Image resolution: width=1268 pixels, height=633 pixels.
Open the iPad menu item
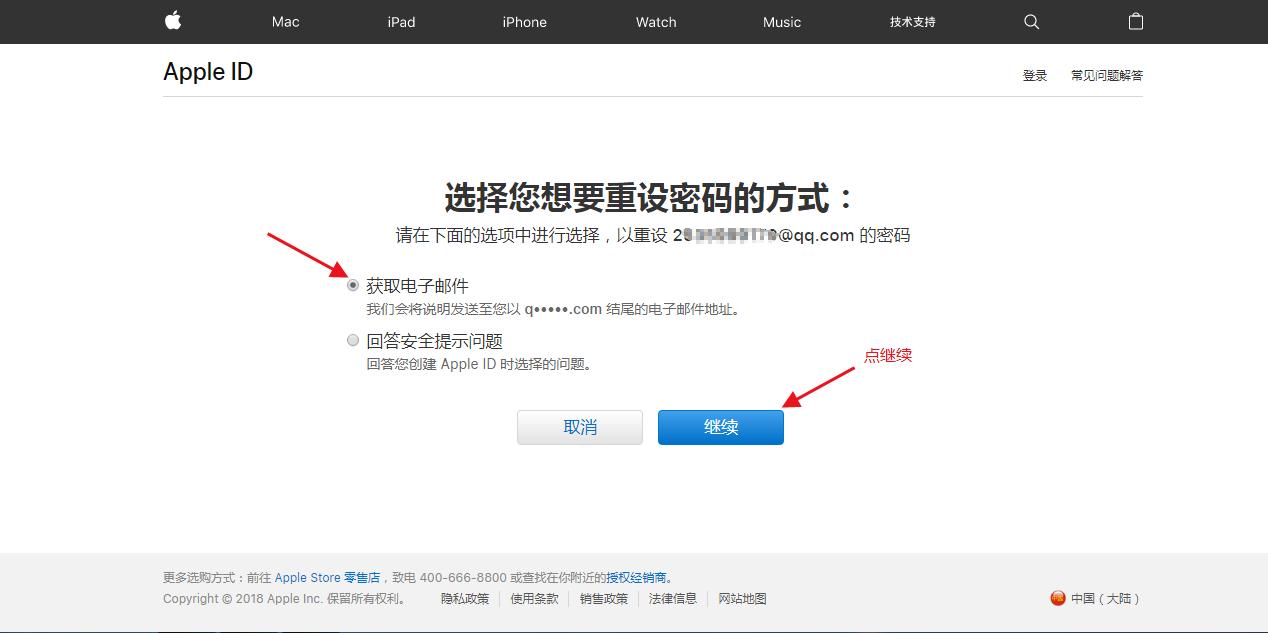pyautogui.click(x=401, y=22)
